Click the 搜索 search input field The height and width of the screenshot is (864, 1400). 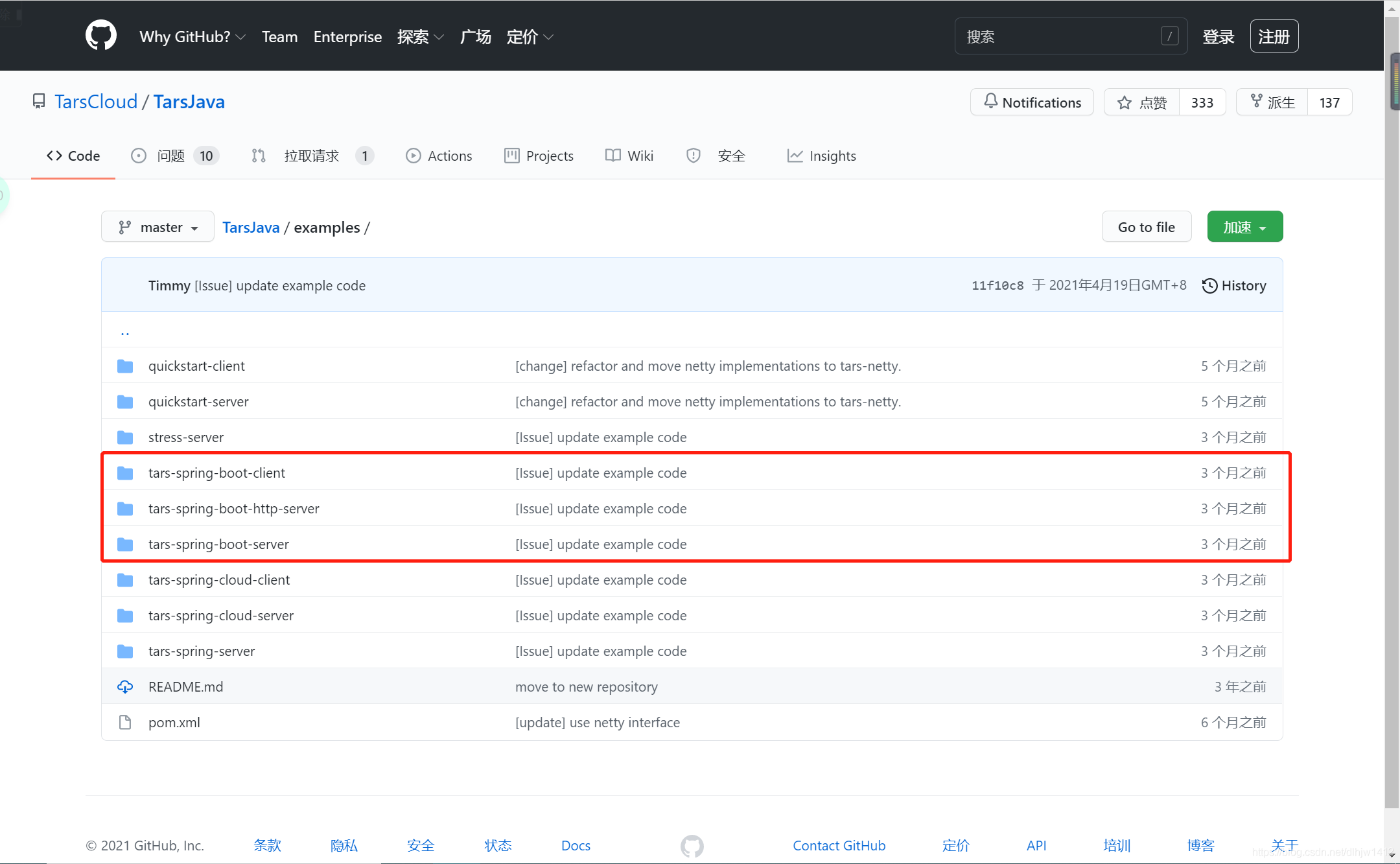click(1071, 36)
